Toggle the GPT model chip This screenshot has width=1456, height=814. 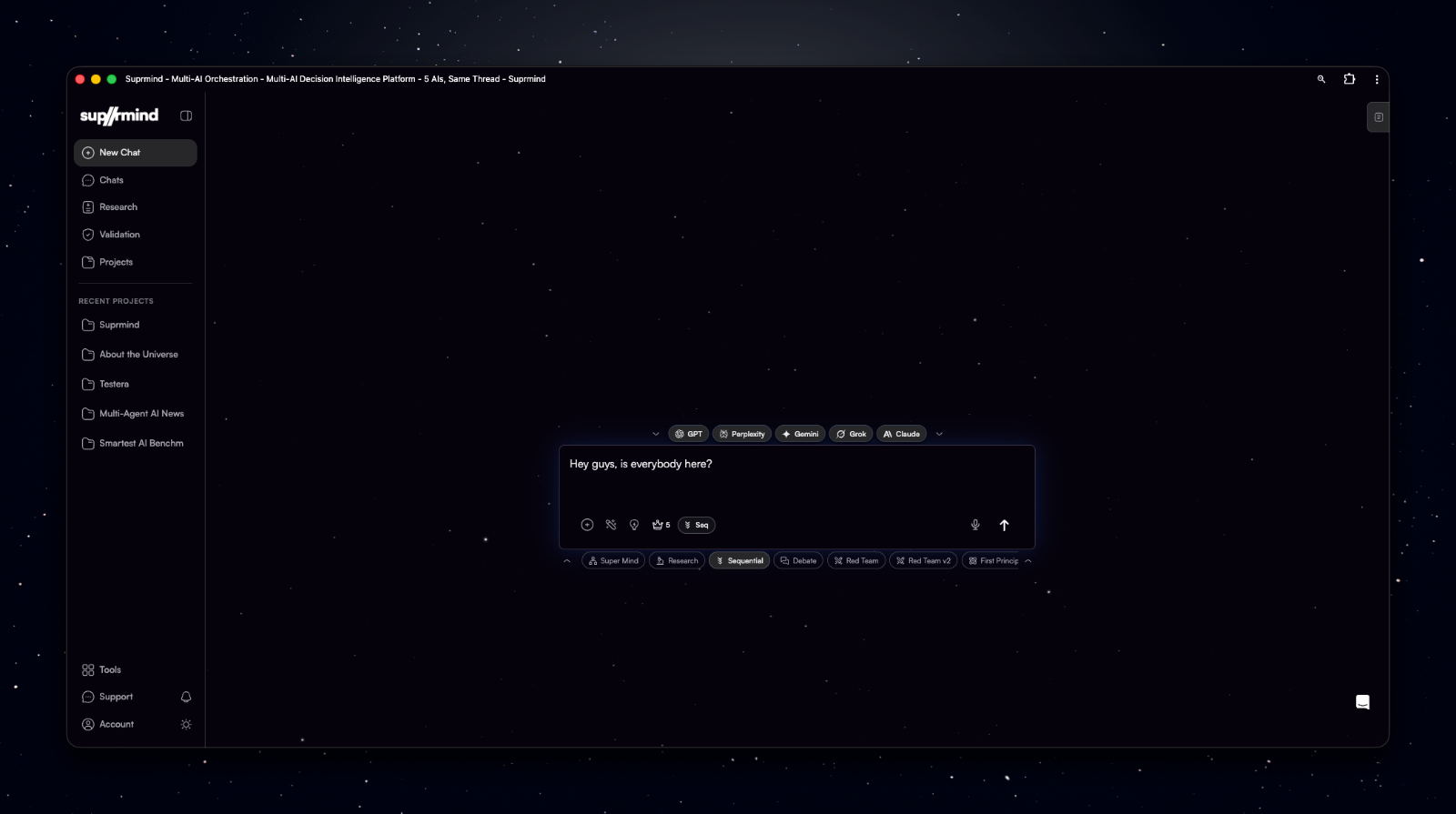(688, 434)
